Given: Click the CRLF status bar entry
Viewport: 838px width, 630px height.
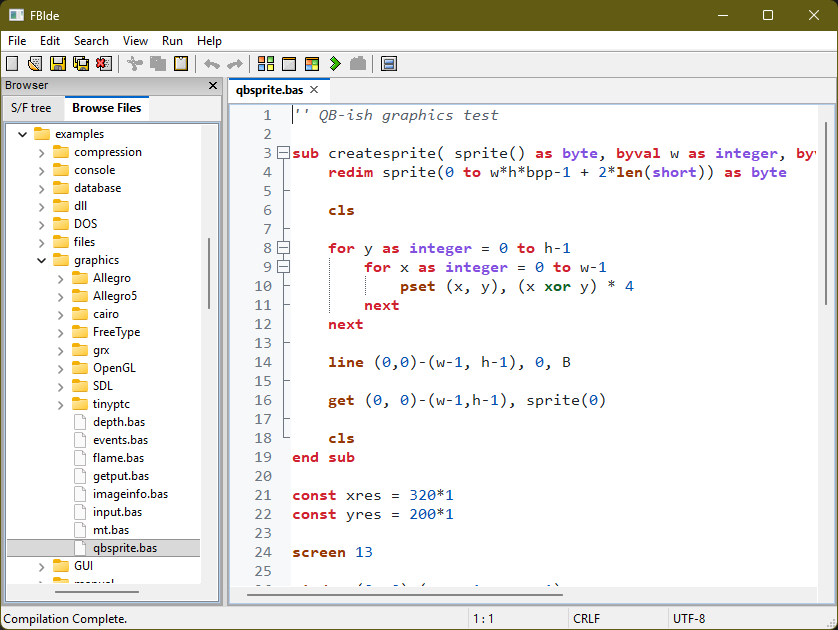Looking at the screenshot, I should [586, 619].
